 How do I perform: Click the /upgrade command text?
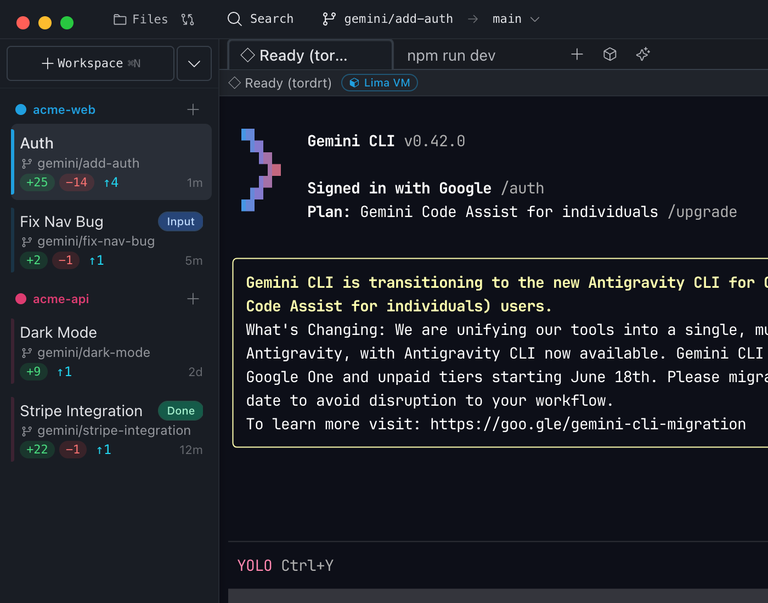(x=702, y=212)
